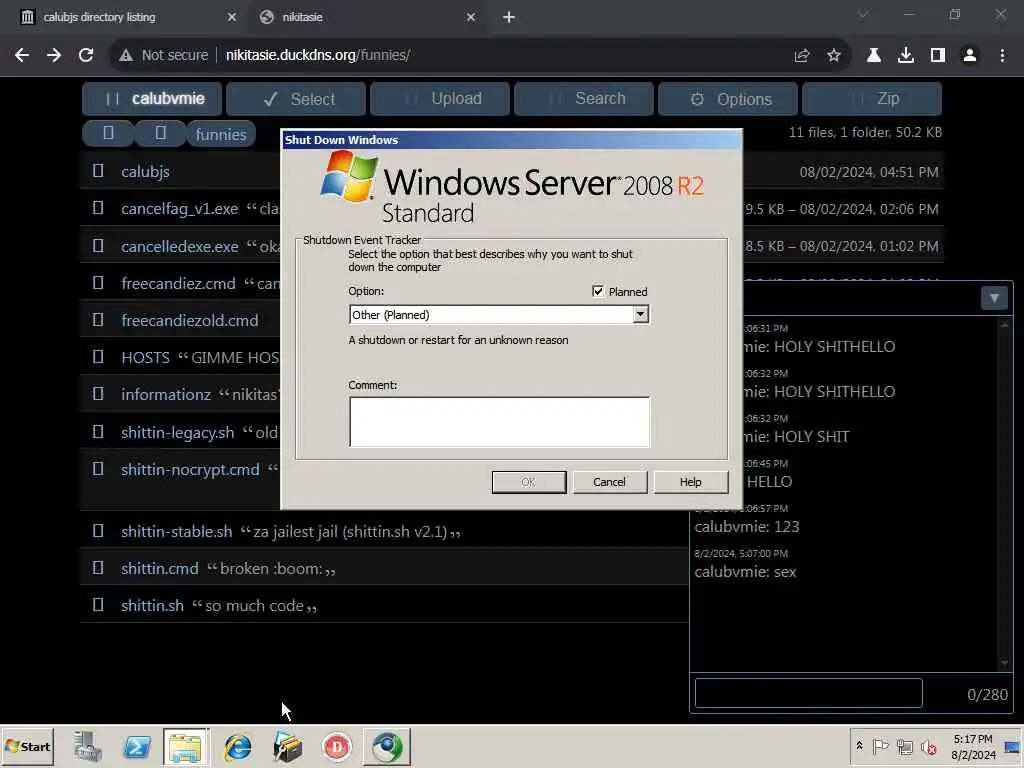Click the Select toolbar button
Image resolution: width=1024 pixels, height=768 pixels.
[x=296, y=99]
